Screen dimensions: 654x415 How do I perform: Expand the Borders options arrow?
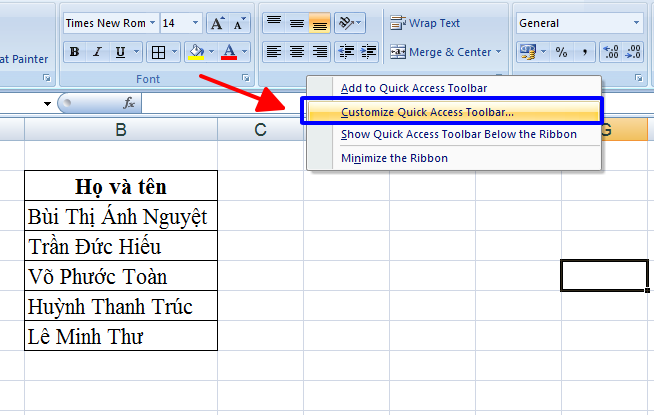coord(175,52)
